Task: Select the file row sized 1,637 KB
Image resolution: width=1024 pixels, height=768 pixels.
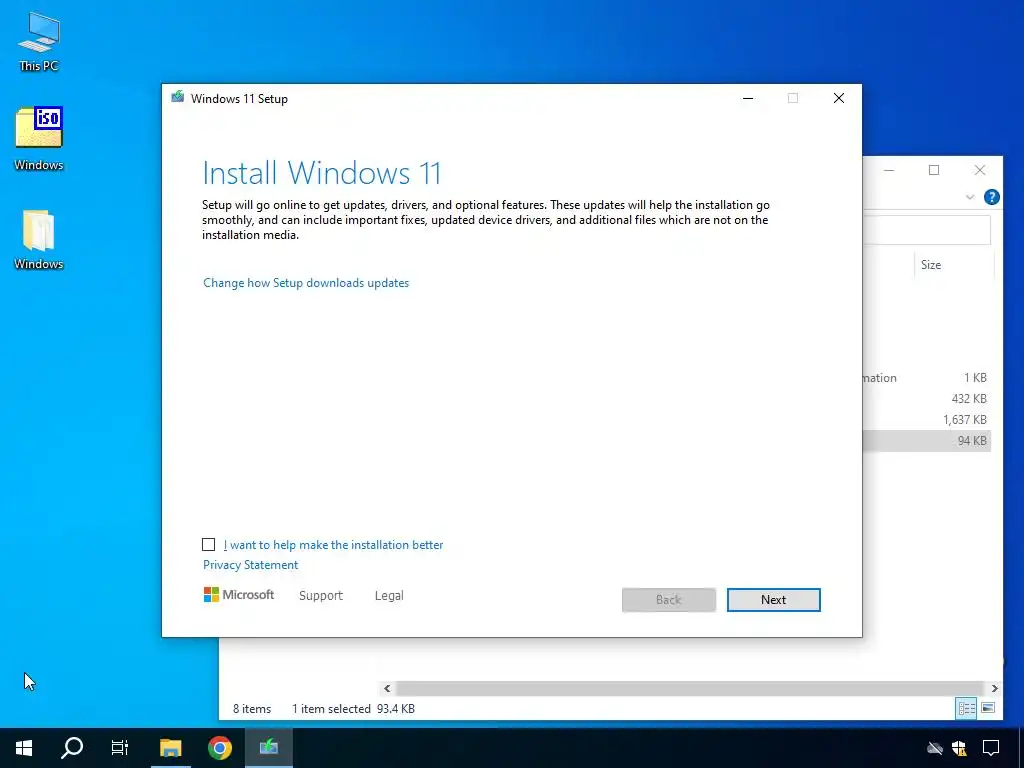Action: [x=927, y=419]
